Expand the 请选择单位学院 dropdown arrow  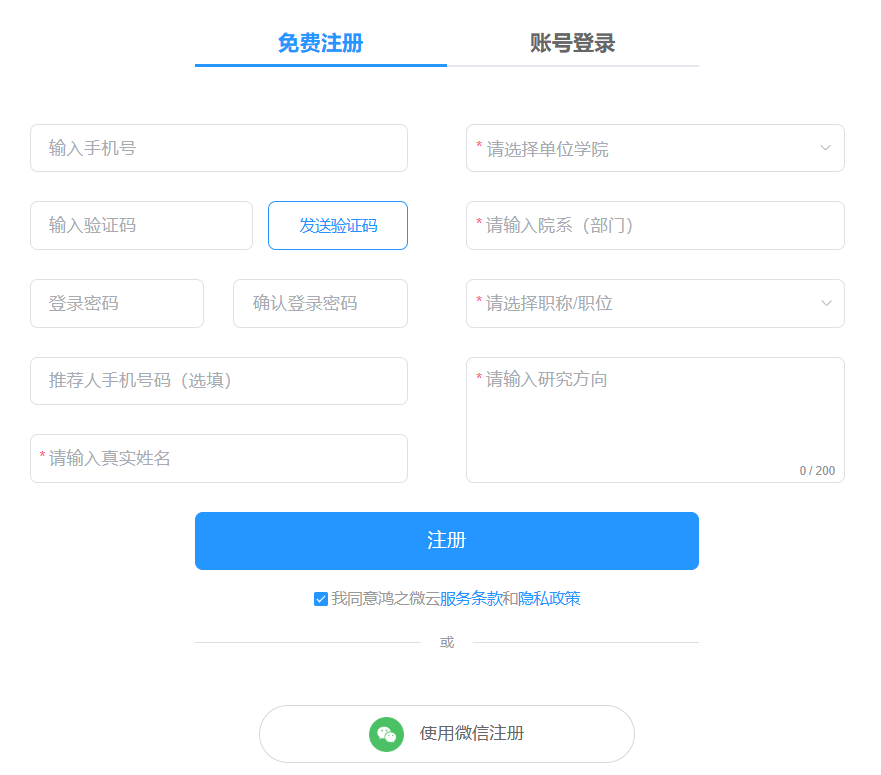coord(825,148)
